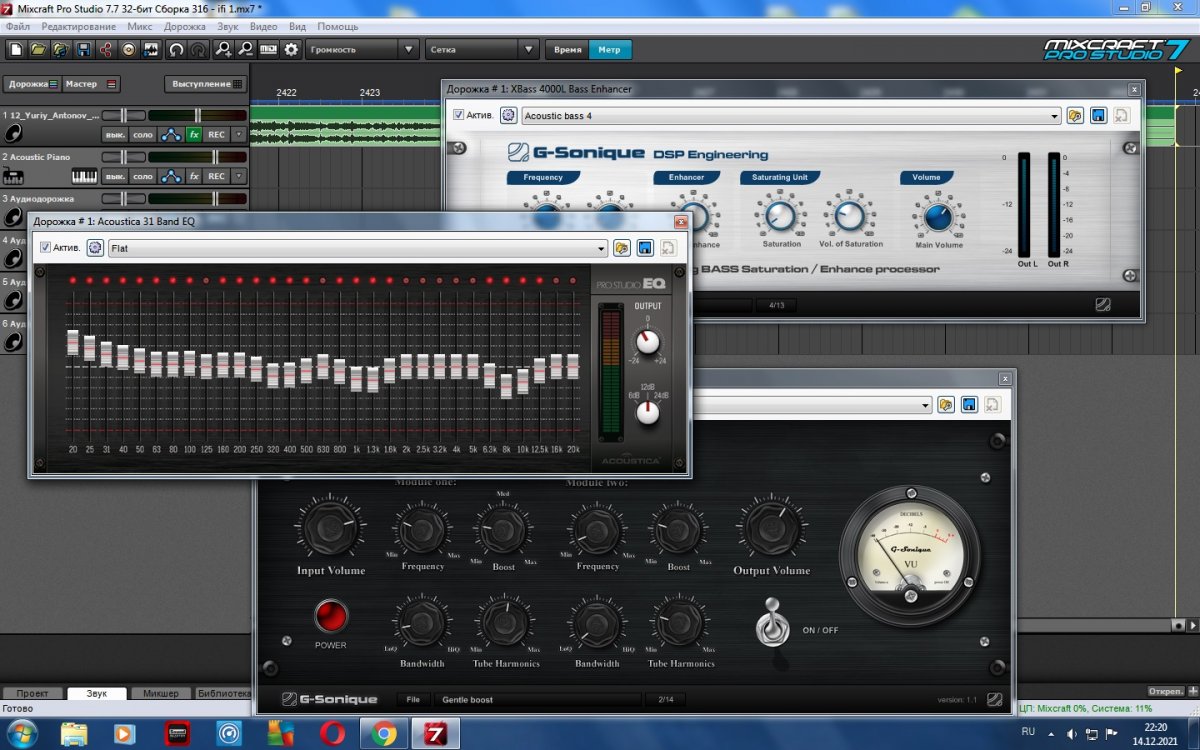Switch timeline to Метр mode
Image resolution: width=1200 pixels, height=750 pixels.
coord(610,49)
